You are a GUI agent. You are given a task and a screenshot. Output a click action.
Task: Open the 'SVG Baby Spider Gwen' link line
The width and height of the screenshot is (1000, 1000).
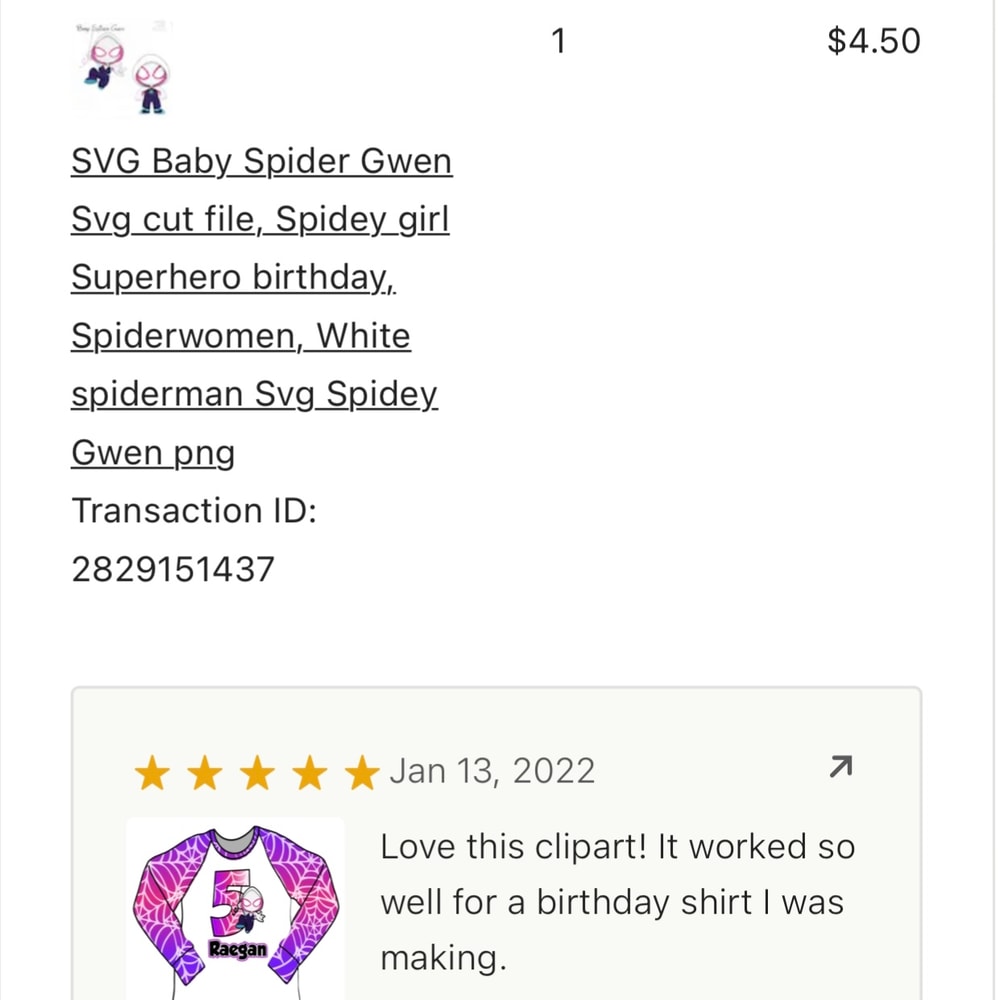261,161
